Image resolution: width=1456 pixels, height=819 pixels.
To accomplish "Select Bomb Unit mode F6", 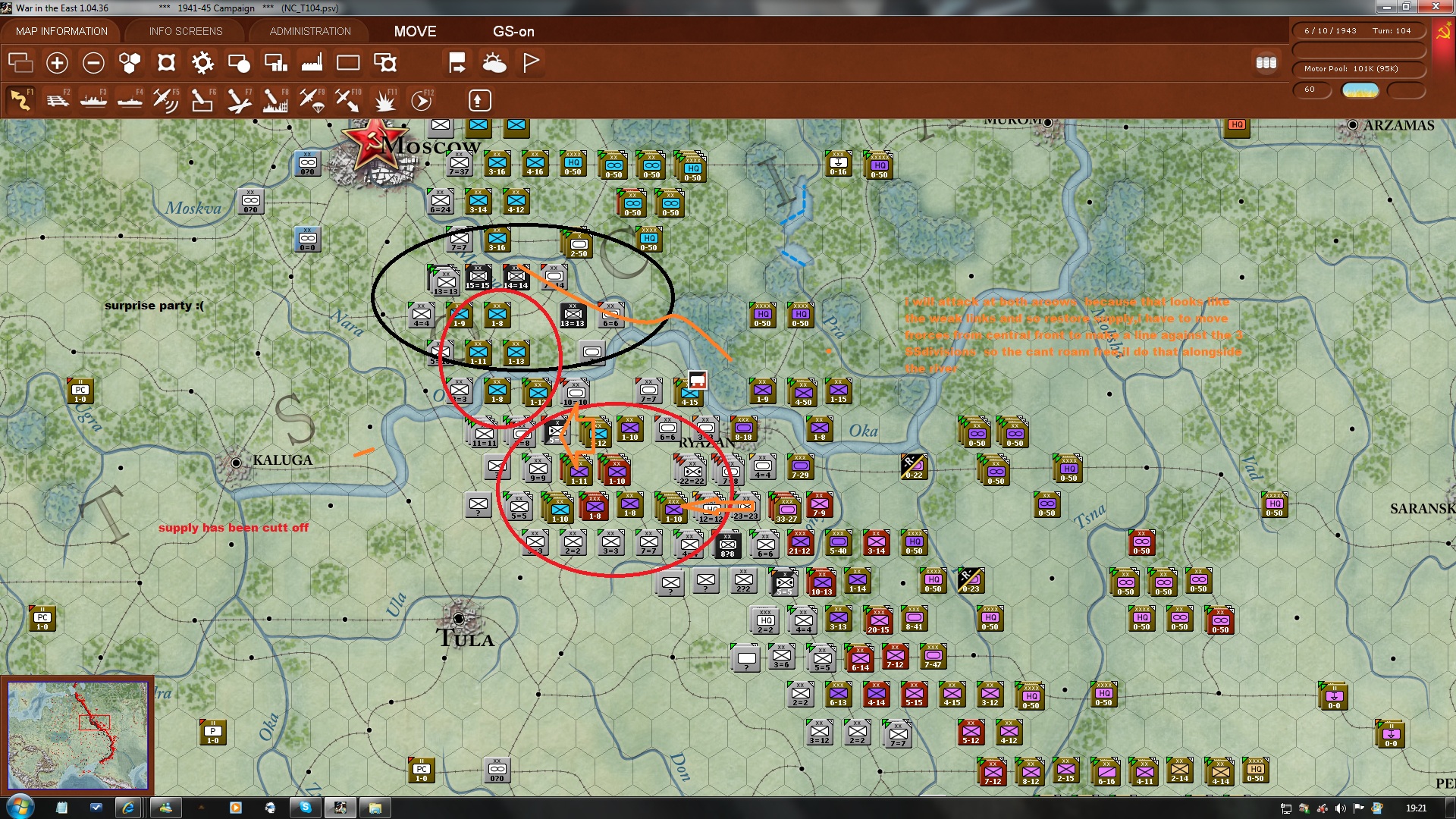I will click(202, 99).
